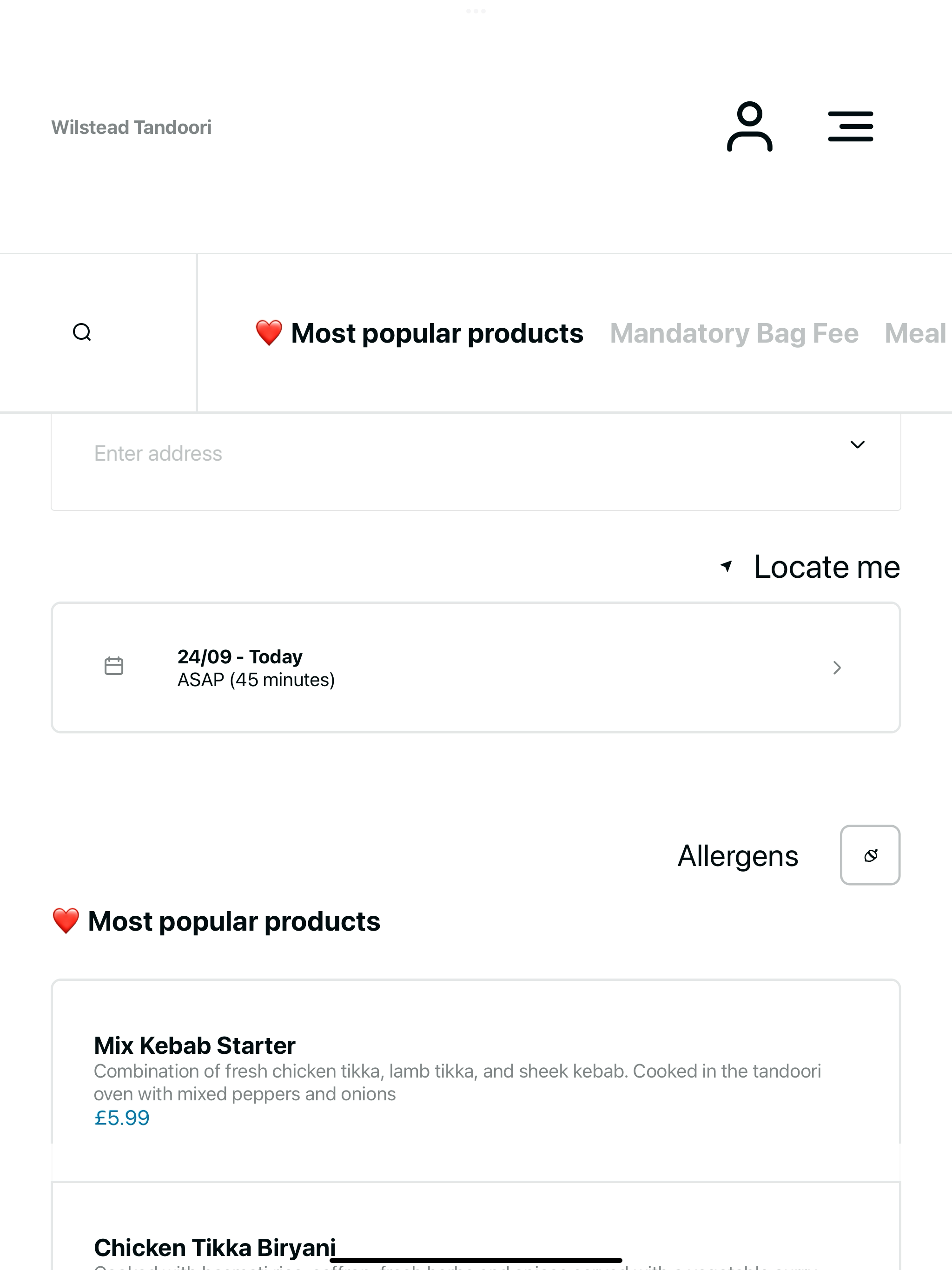Open the user account profile icon
This screenshot has height=1270, width=952.
749,127
